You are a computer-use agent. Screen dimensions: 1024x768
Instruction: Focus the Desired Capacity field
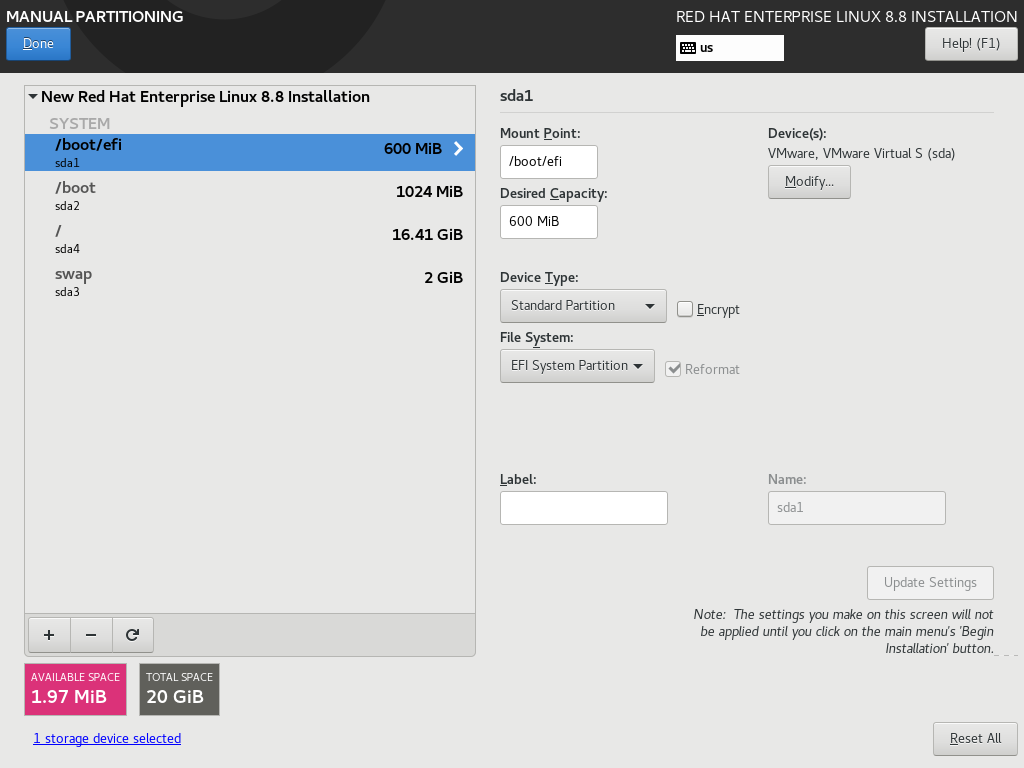click(549, 221)
